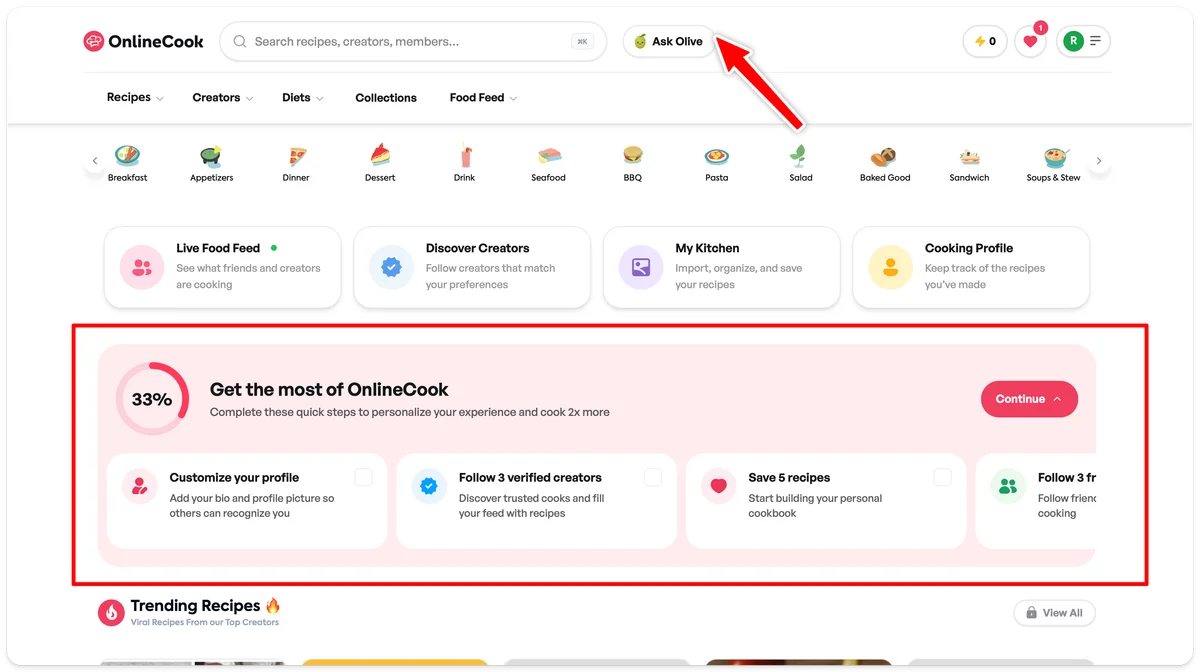The width and height of the screenshot is (1200, 672).
Task: Open the Pasta category icon
Action: point(716,156)
